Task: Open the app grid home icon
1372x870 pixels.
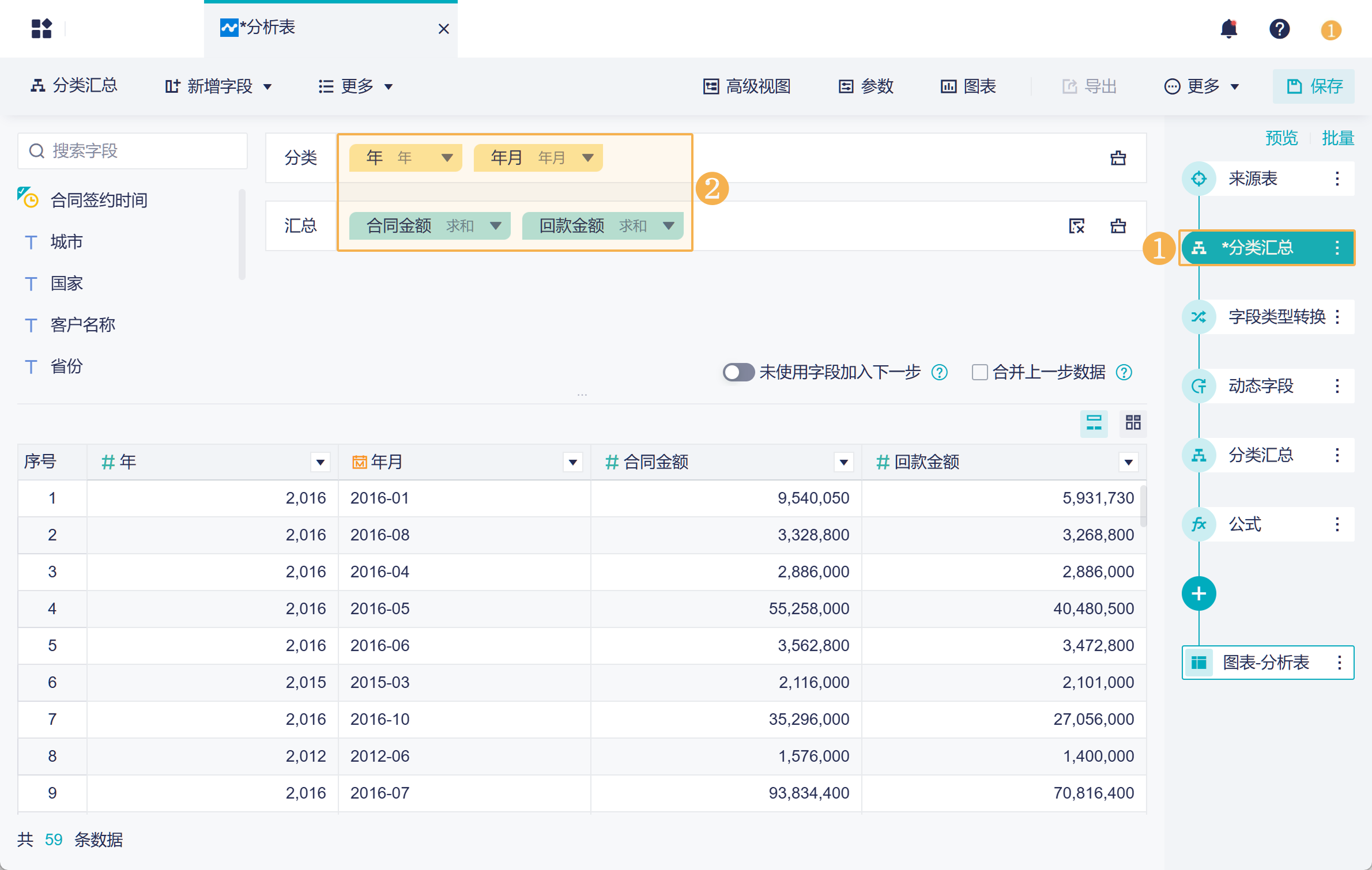Action: 42,28
